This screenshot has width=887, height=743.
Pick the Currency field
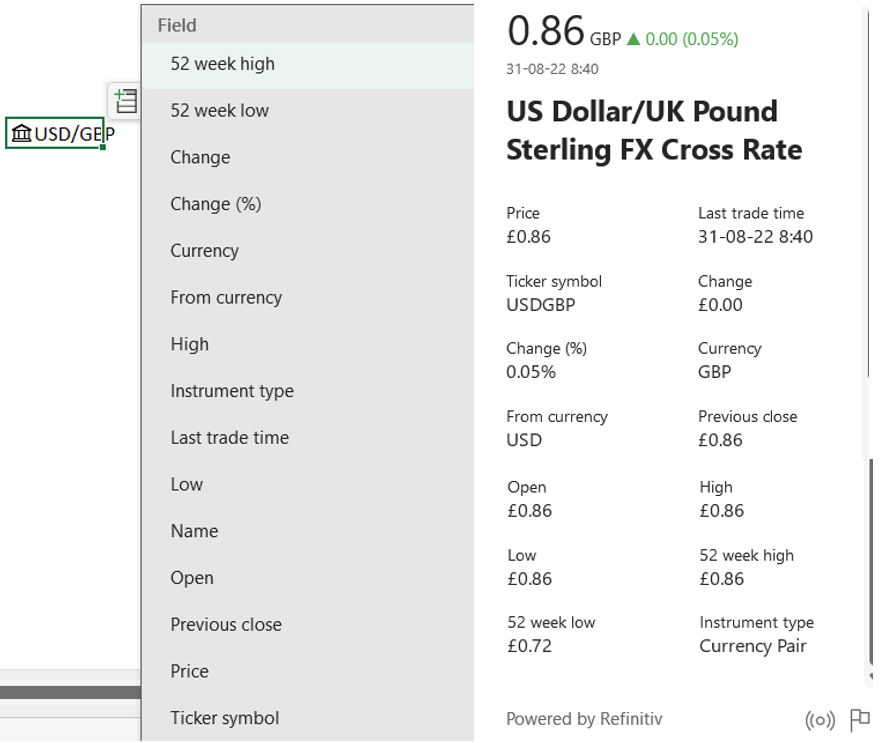pyautogui.click(x=204, y=251)
